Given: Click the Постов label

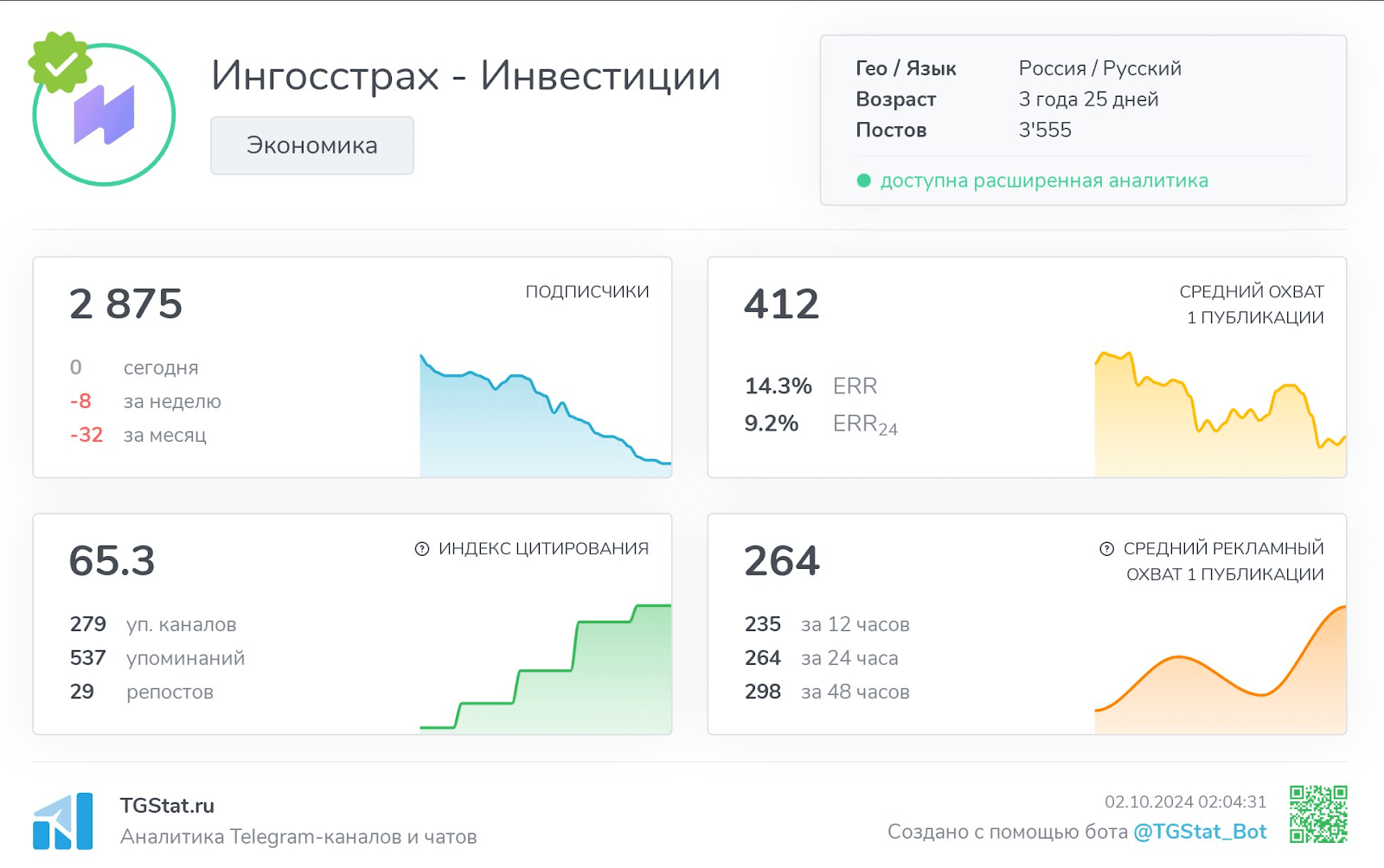Looking at the screenshot, I should coord(891,130).
